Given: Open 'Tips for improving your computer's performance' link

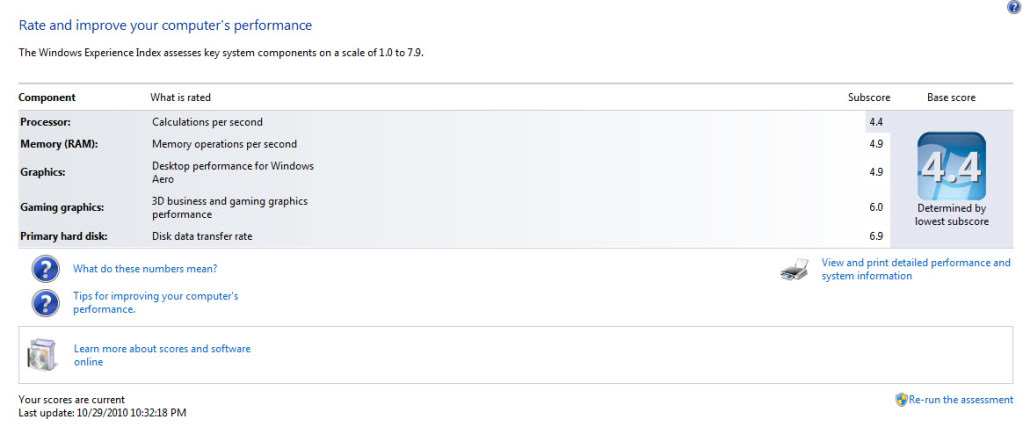Looking at the screenshot, I should click(155, 303).
